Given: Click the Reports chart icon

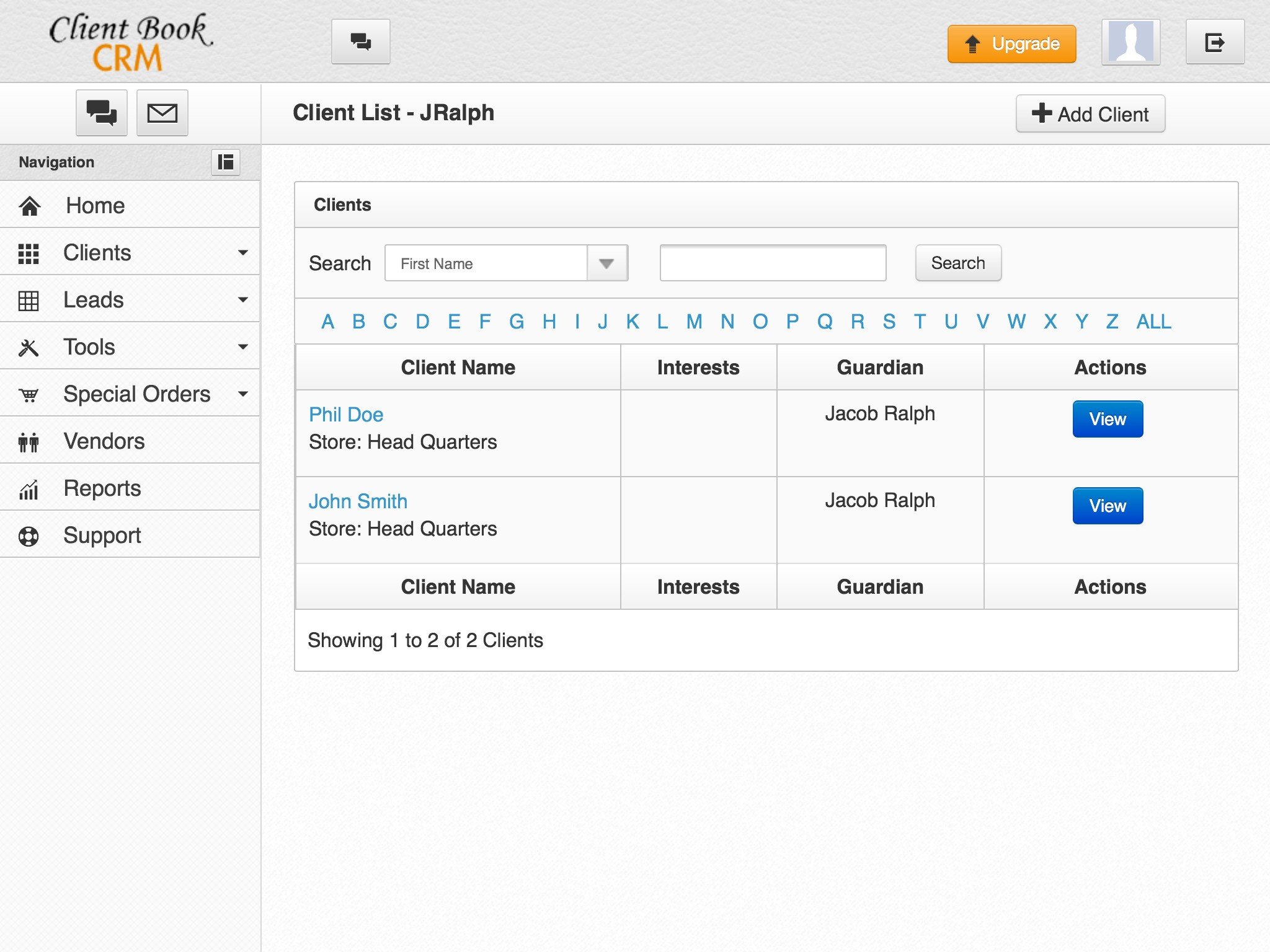Looking at the screenshot, I should [x=29, y=490].
